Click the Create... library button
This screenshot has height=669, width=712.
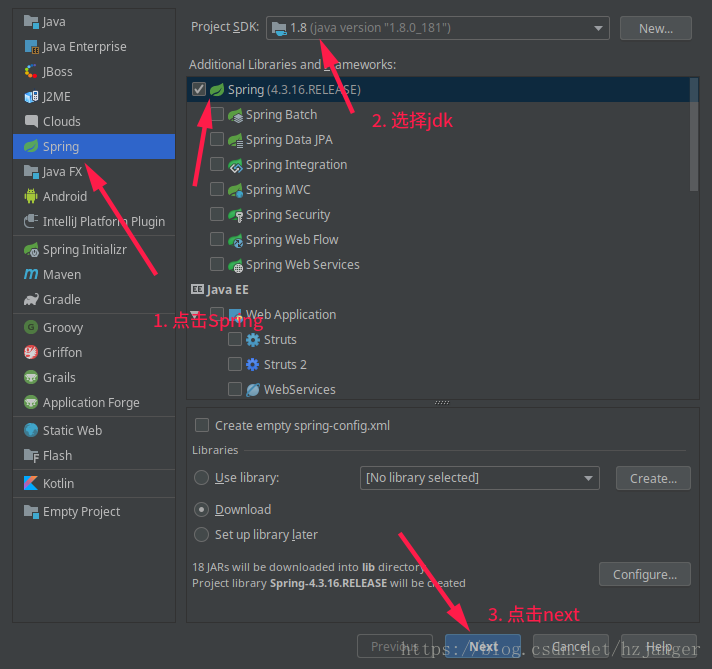(x=653, y=478)
